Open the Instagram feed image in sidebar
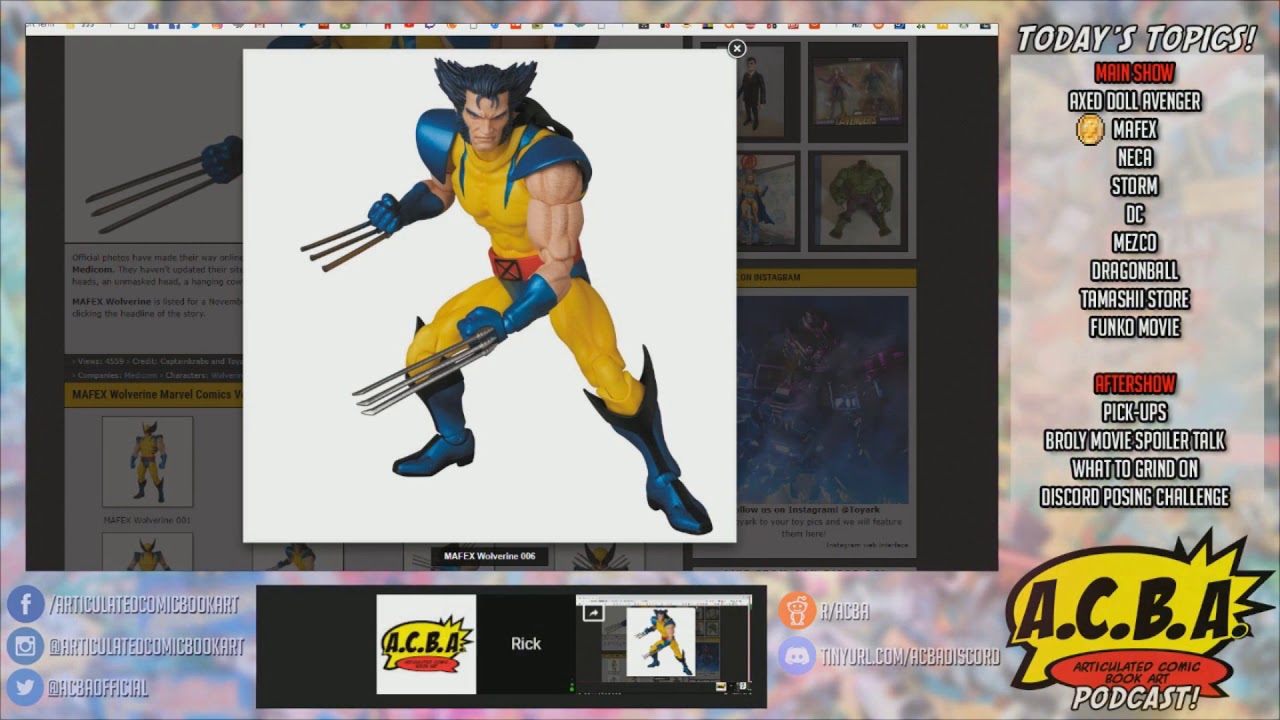Viewport: 1280px width, 720px height. pos(823,398)
